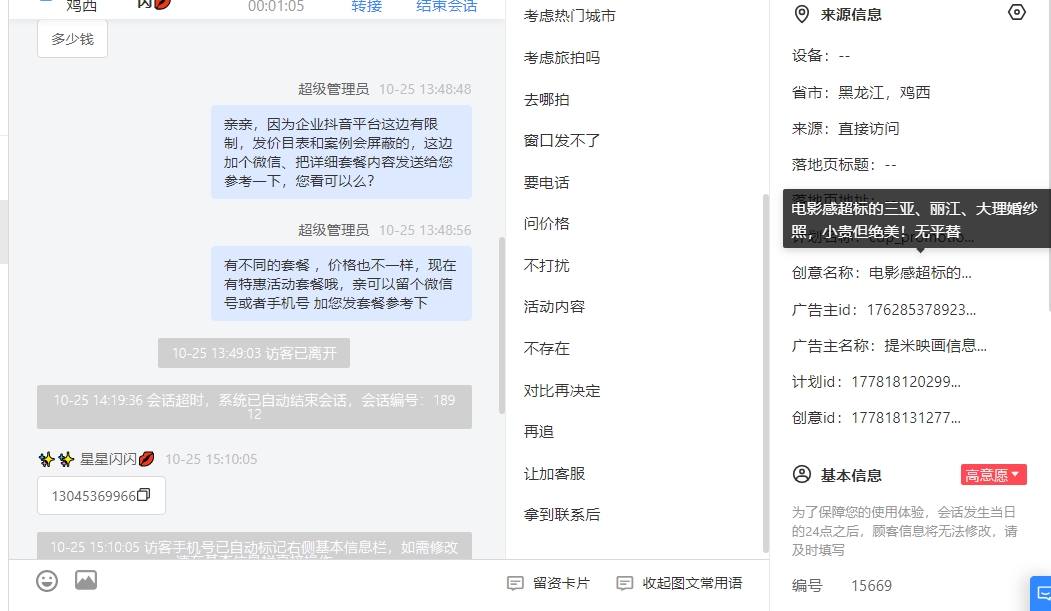
Task: Select the 考虑热门城市 quick reply
Action: pos(570,16)
